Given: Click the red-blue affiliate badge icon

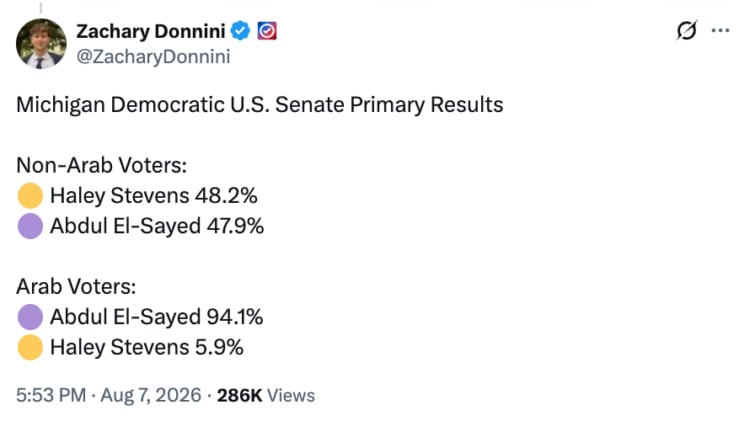Looking at the screenshot, I should click(x=267, y=31).
